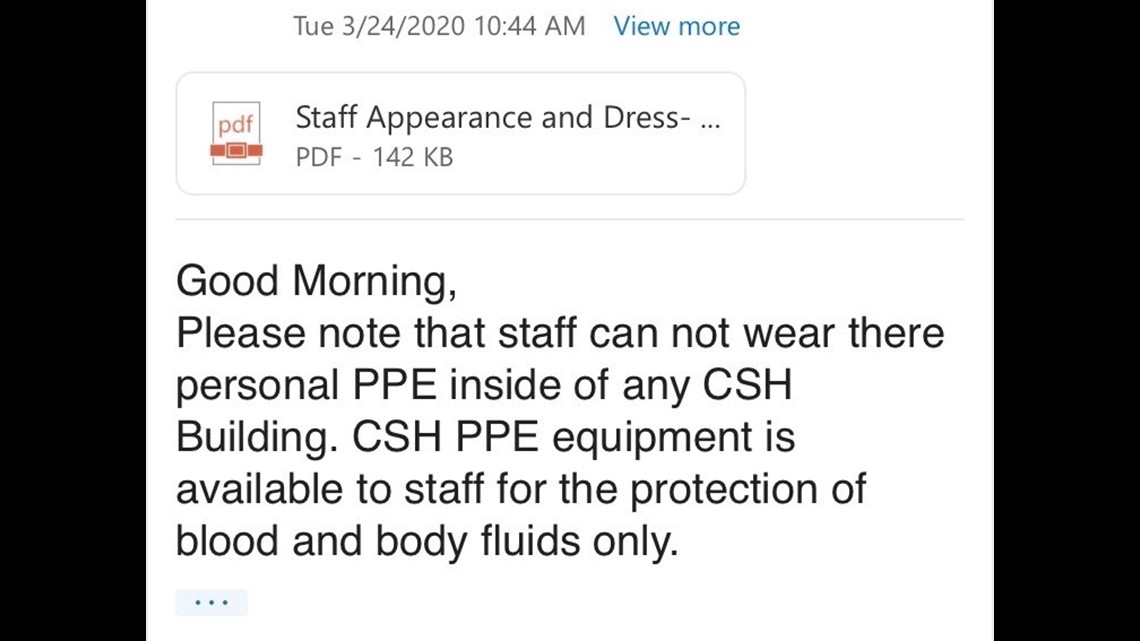Click the line 'Building. CSH PPE equipment is'

486,438
